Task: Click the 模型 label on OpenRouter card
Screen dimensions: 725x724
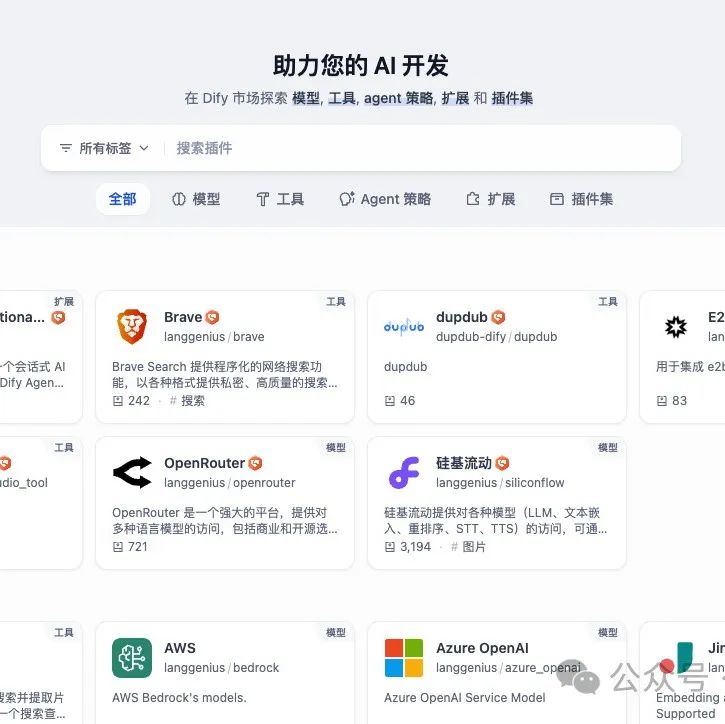Action: [336, 448]
